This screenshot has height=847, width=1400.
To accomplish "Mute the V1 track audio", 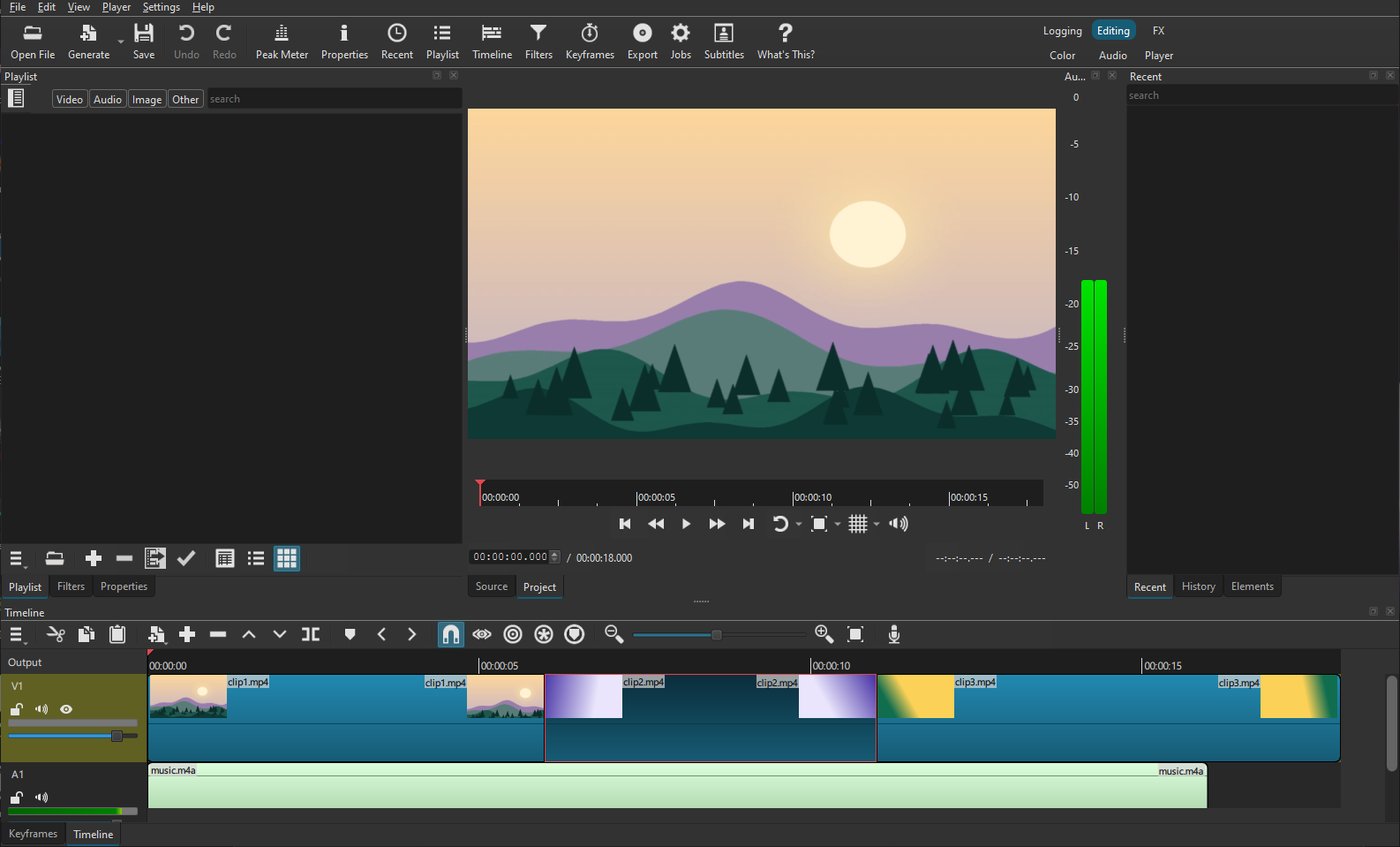I will pos(41,709).
